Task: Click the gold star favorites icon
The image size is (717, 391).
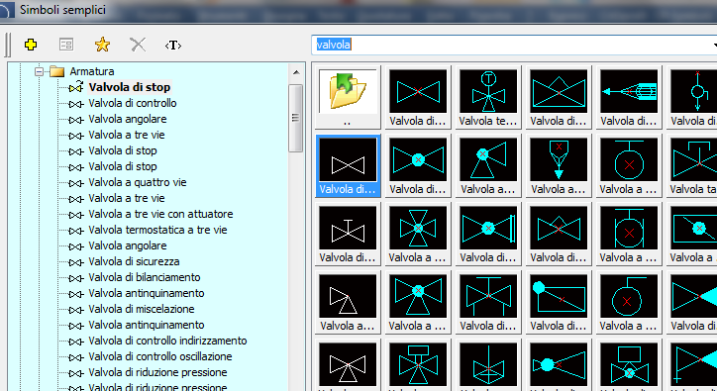Action: coord(102,45)
